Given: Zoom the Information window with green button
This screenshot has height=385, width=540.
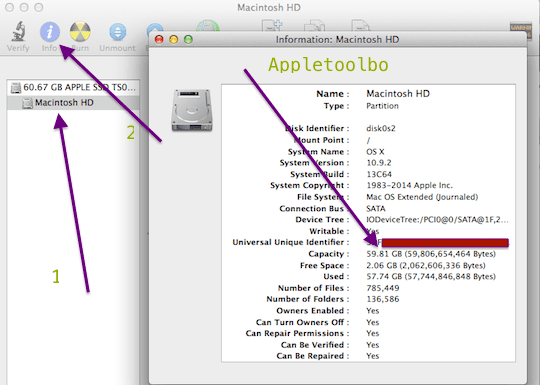Looking at the screenshot, I should 188,39.
